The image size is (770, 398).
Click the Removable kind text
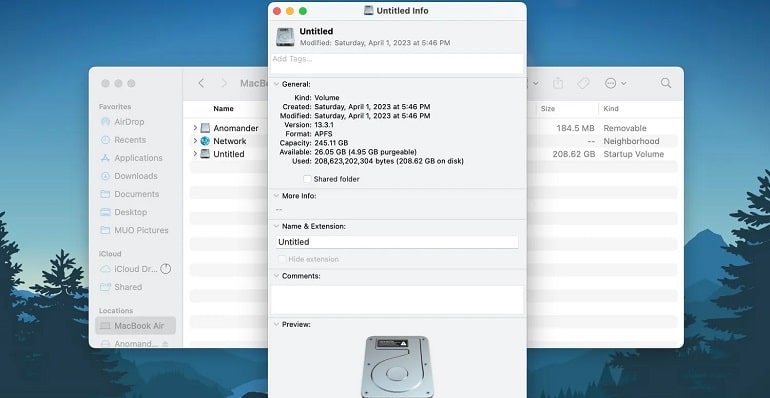click(625, 128)
